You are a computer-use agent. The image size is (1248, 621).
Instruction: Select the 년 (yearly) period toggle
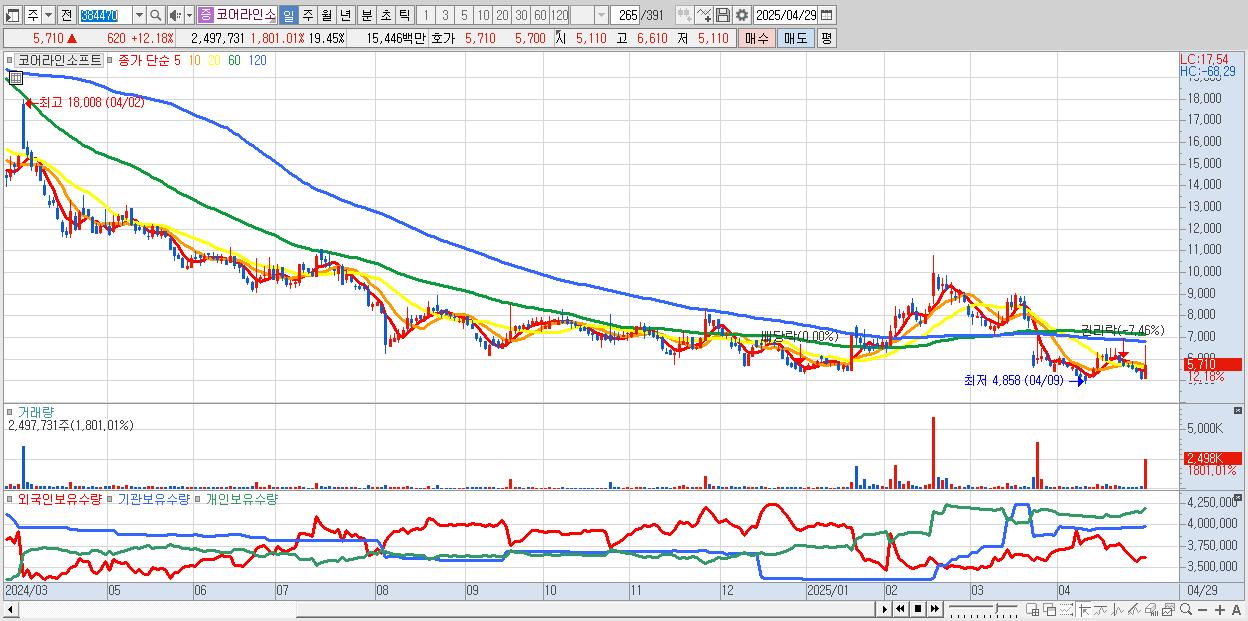point(345,16)
